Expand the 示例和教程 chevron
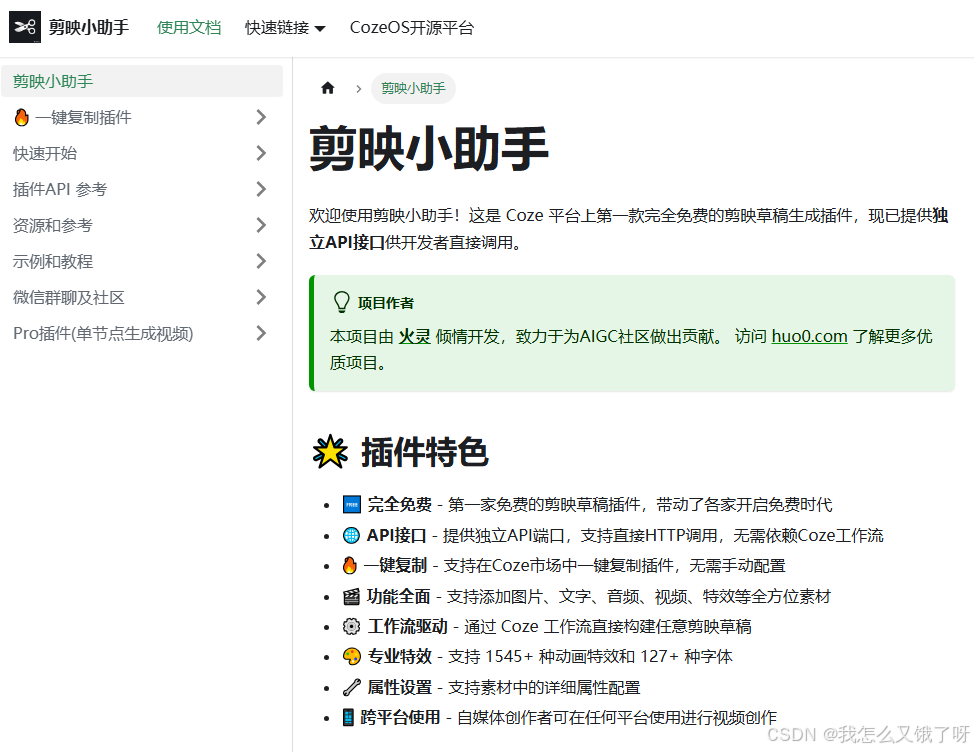The height and width of the screenshot is (752, 974). (x=262, y=261)
